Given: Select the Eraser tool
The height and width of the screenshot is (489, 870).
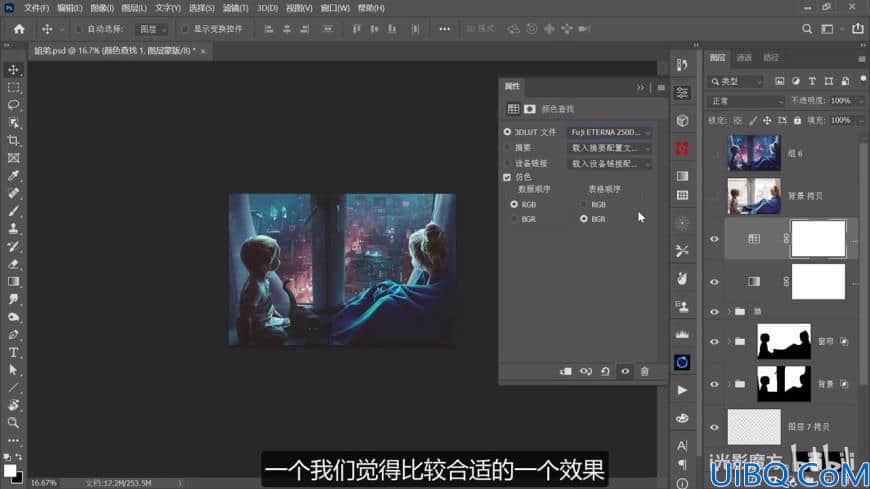Looking at the screenshot, I should [13, 264].
